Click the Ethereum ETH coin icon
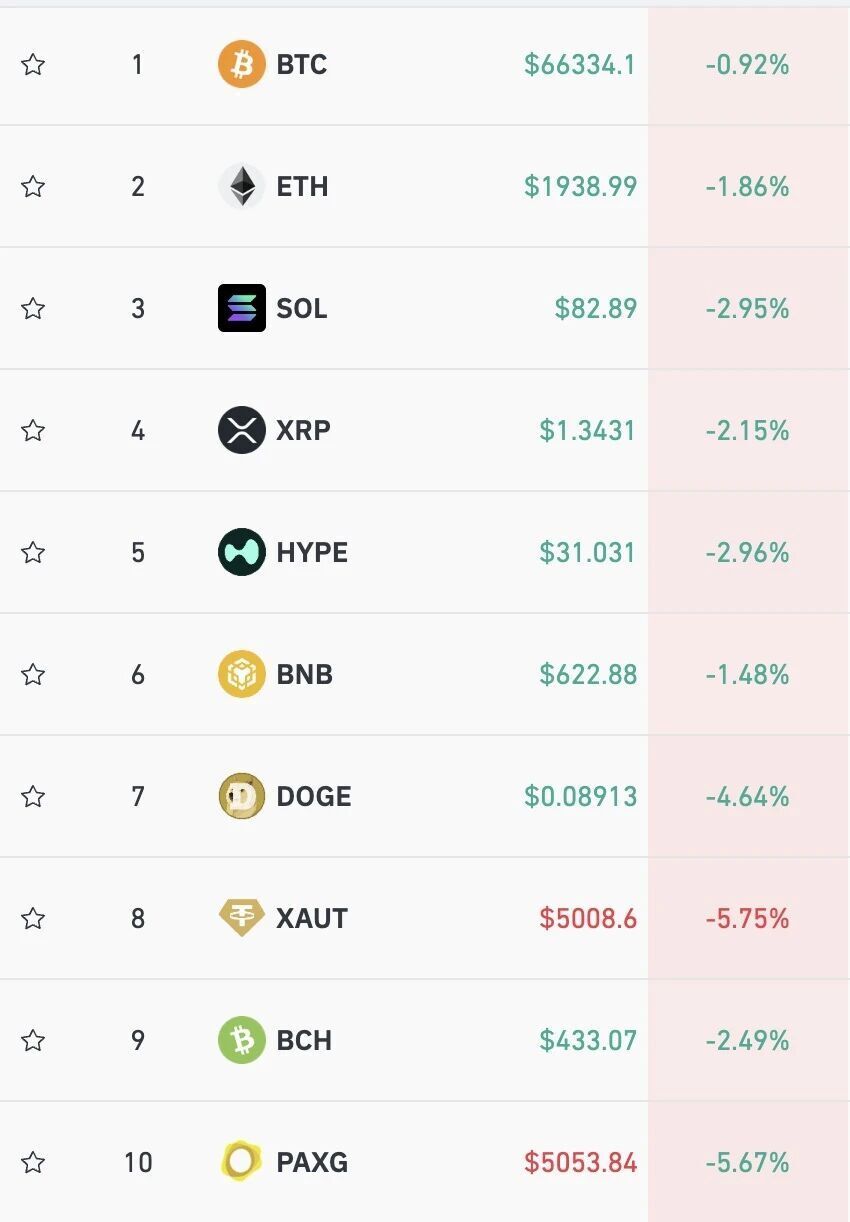Image resolution: width=850 pixels, height=1222 pixels. click(x=241, y=187)
